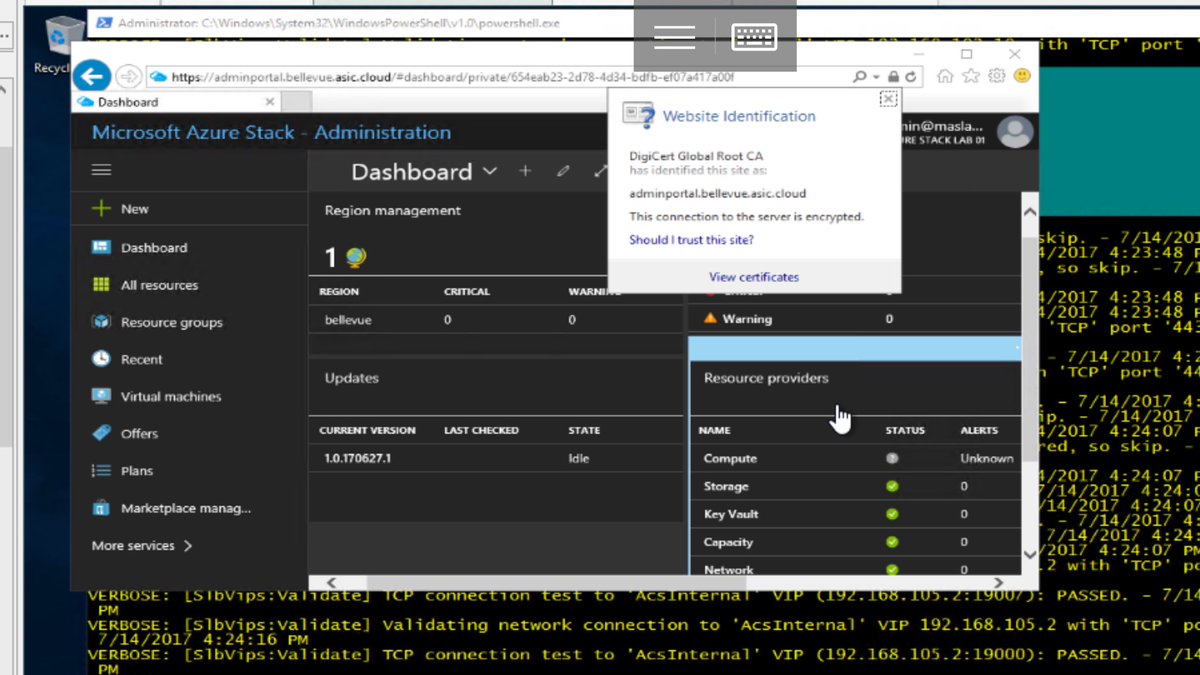Open Plans menu entry
Screen dimensions: 1200x675
[137, 471]
